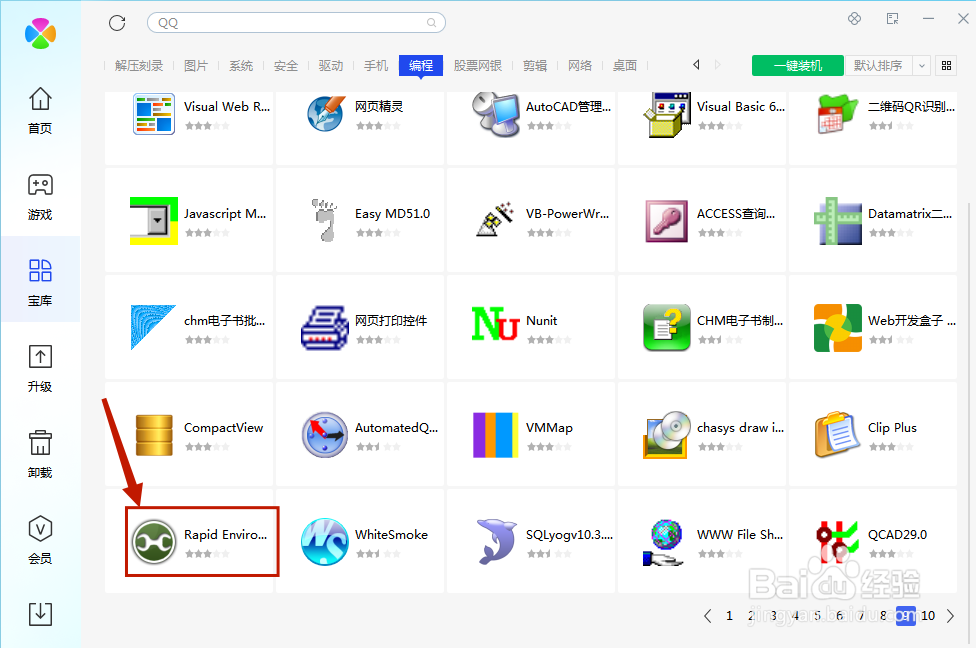This screenshot has height=648, width=976.
Task: Click the colorful app logo
Action: tap(40, 33)
